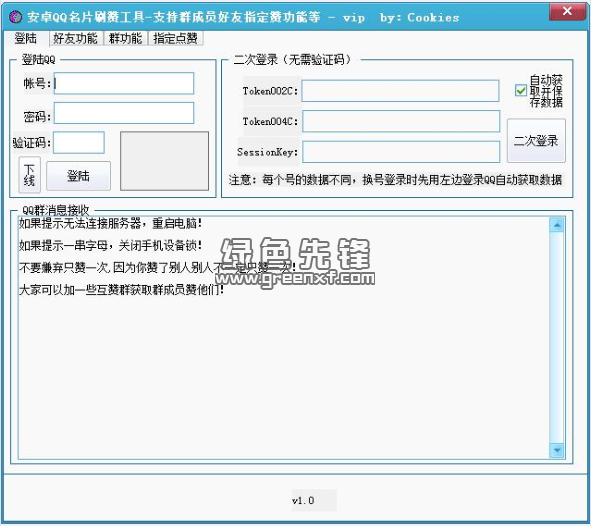Select the 指定点赞 tab
The width and height of the screenshot is (591, 526).
(x=176, y=38)
